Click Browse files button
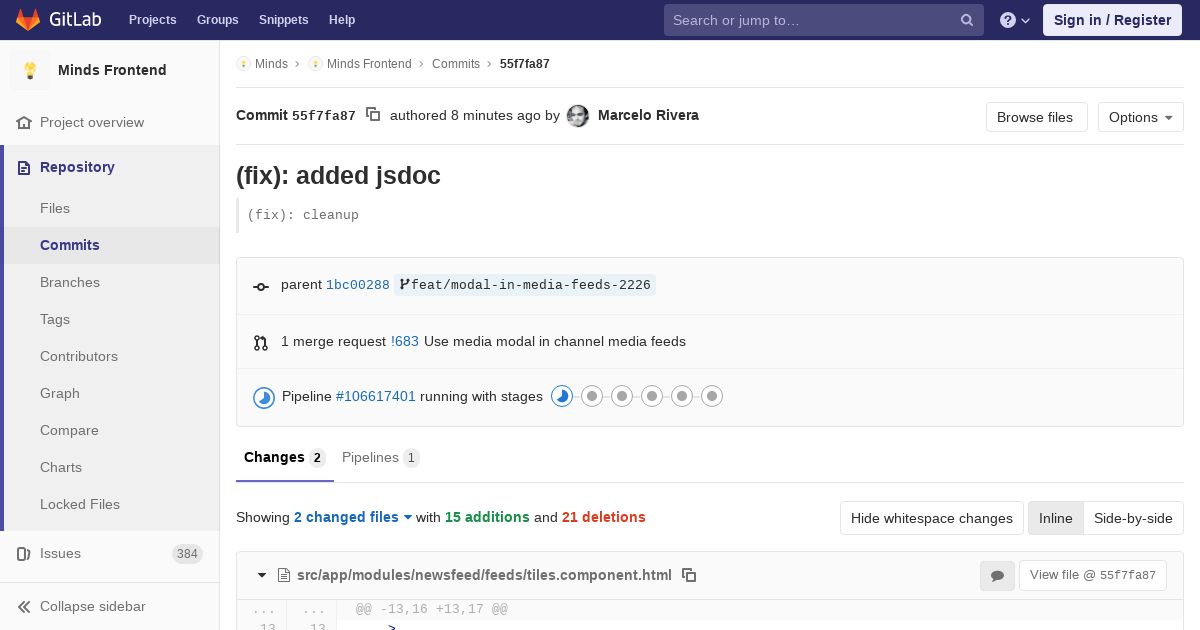Screen dimensions: 1200x630 click(x=1036, y=117)
